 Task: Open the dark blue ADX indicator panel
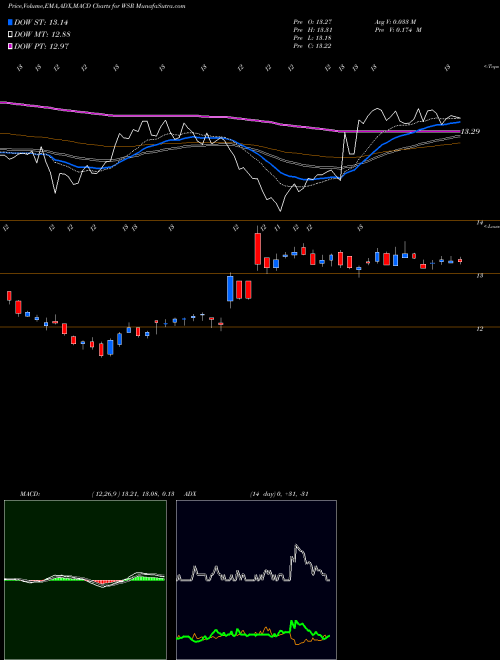pyautogui.click(x=256, y=580)
